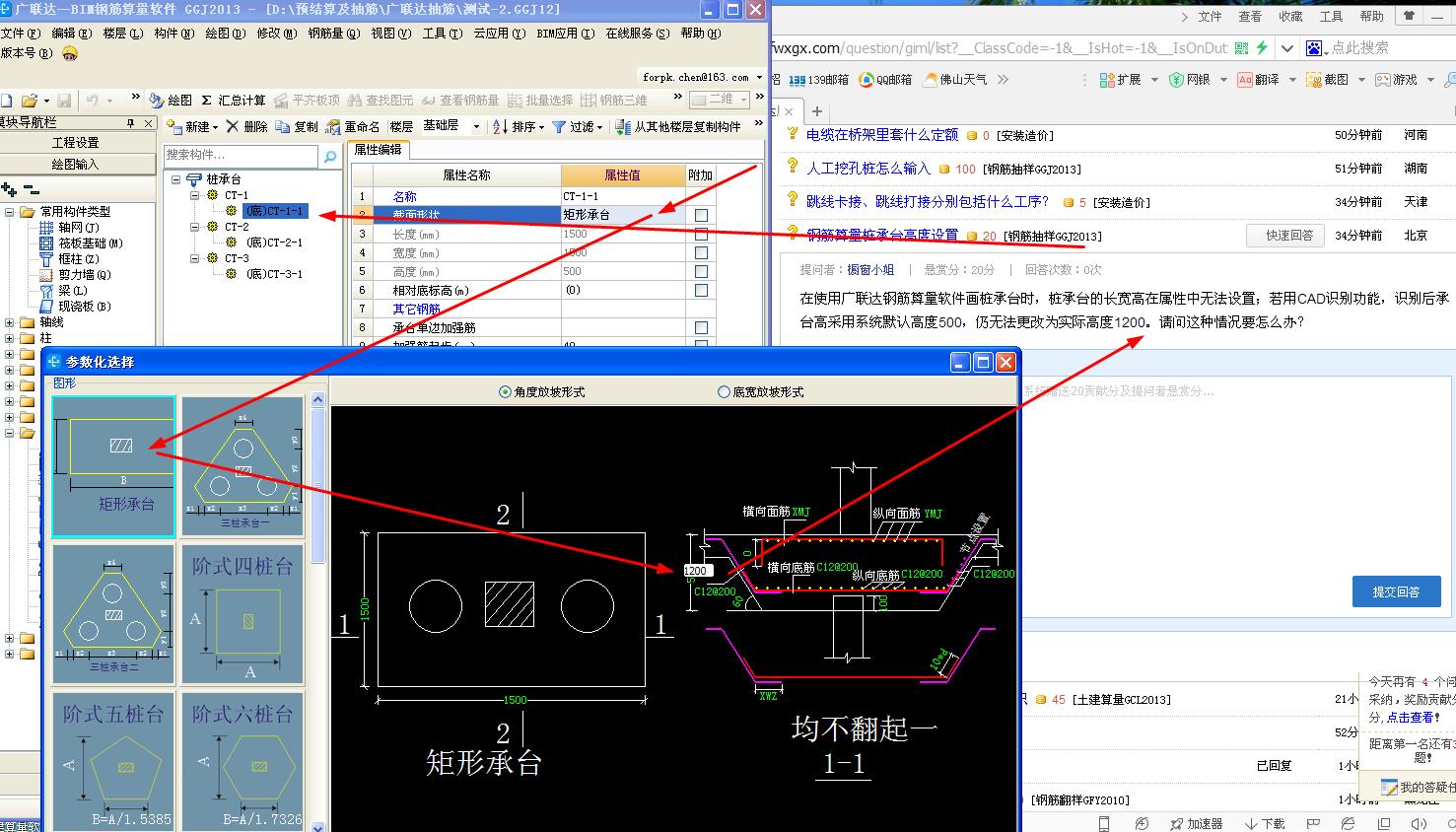Viewport: 1456px width, 832px height.
Task: Collapse the CT-1 tree node
Action: (195, 195)
